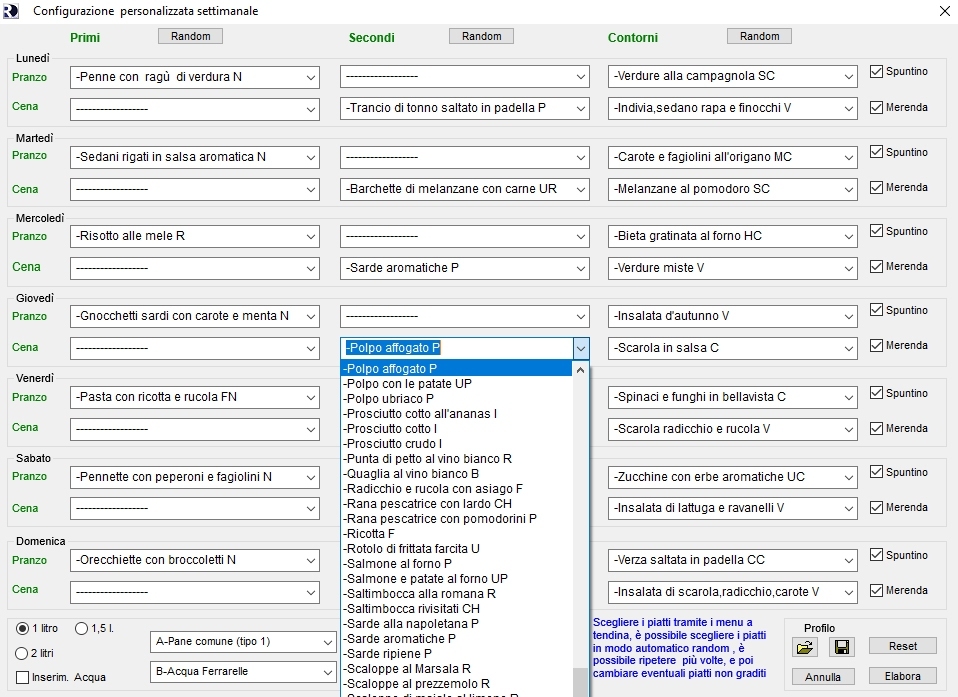The height and width of the screenshot is (697, 958).
Task: Open a saved profile with the folder icon
Action: [x=805, y=647]
